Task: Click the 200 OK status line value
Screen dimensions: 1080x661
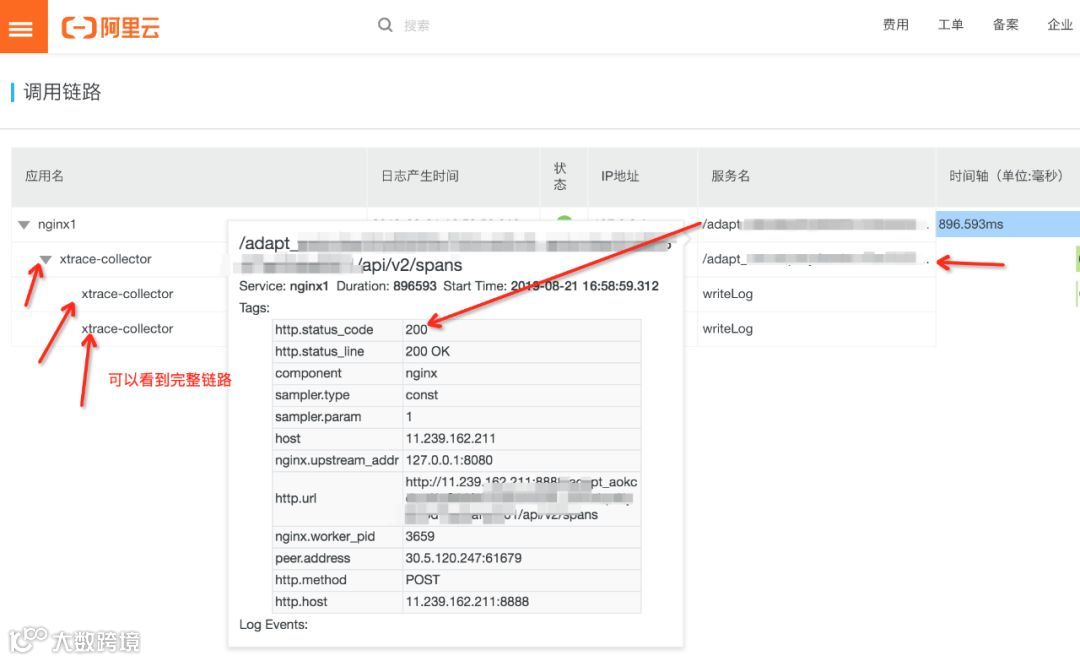Action: 427,351
